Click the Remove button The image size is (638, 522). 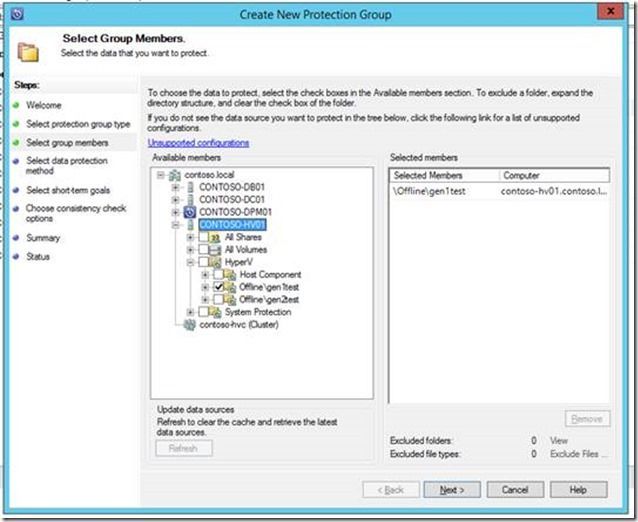pyautogui.click(x=587, y=419)
